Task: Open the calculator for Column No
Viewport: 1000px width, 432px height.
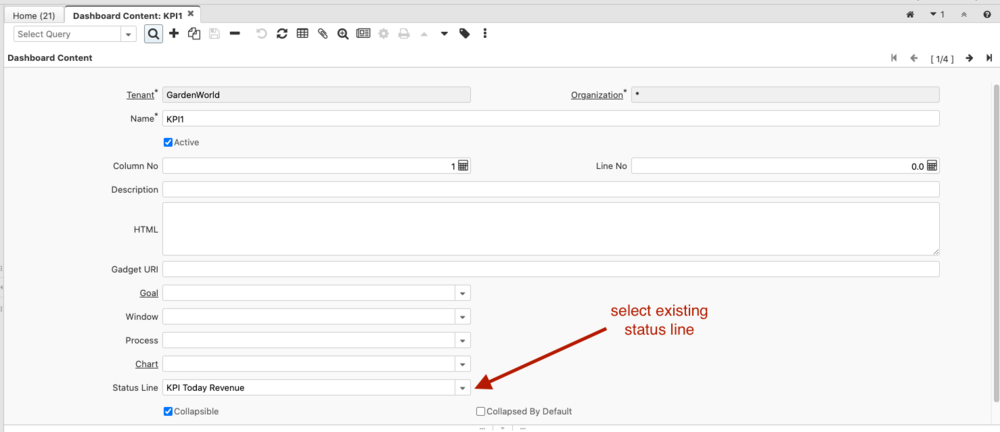Action: (463, 166)
